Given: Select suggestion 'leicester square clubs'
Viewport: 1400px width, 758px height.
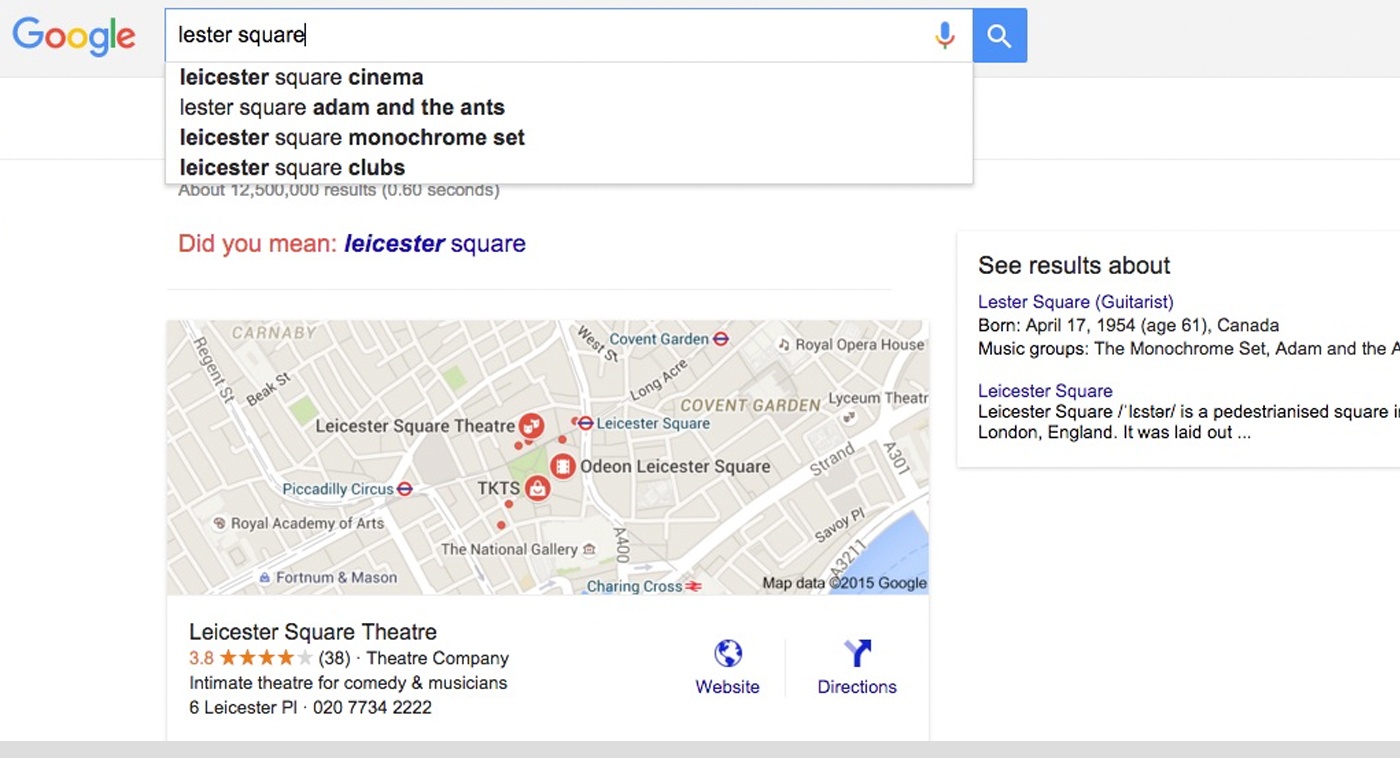Looking at the screenshot, I should pyautogui.click(x=292, y=167).
